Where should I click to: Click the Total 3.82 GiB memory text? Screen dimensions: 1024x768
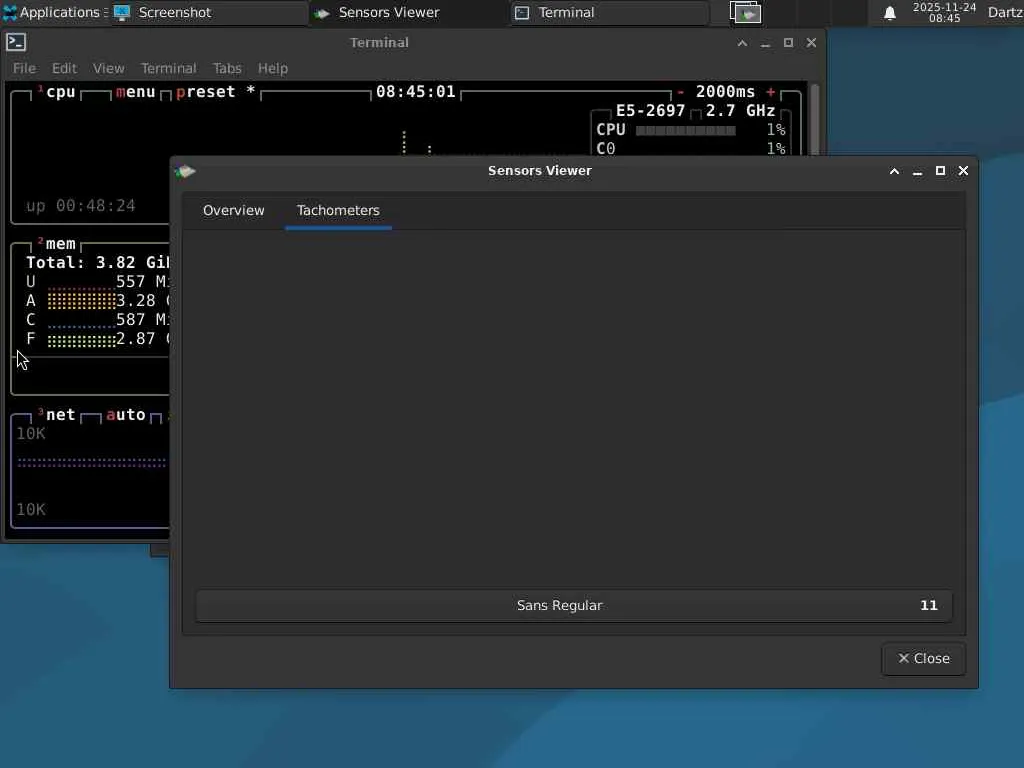coord(97,263)
